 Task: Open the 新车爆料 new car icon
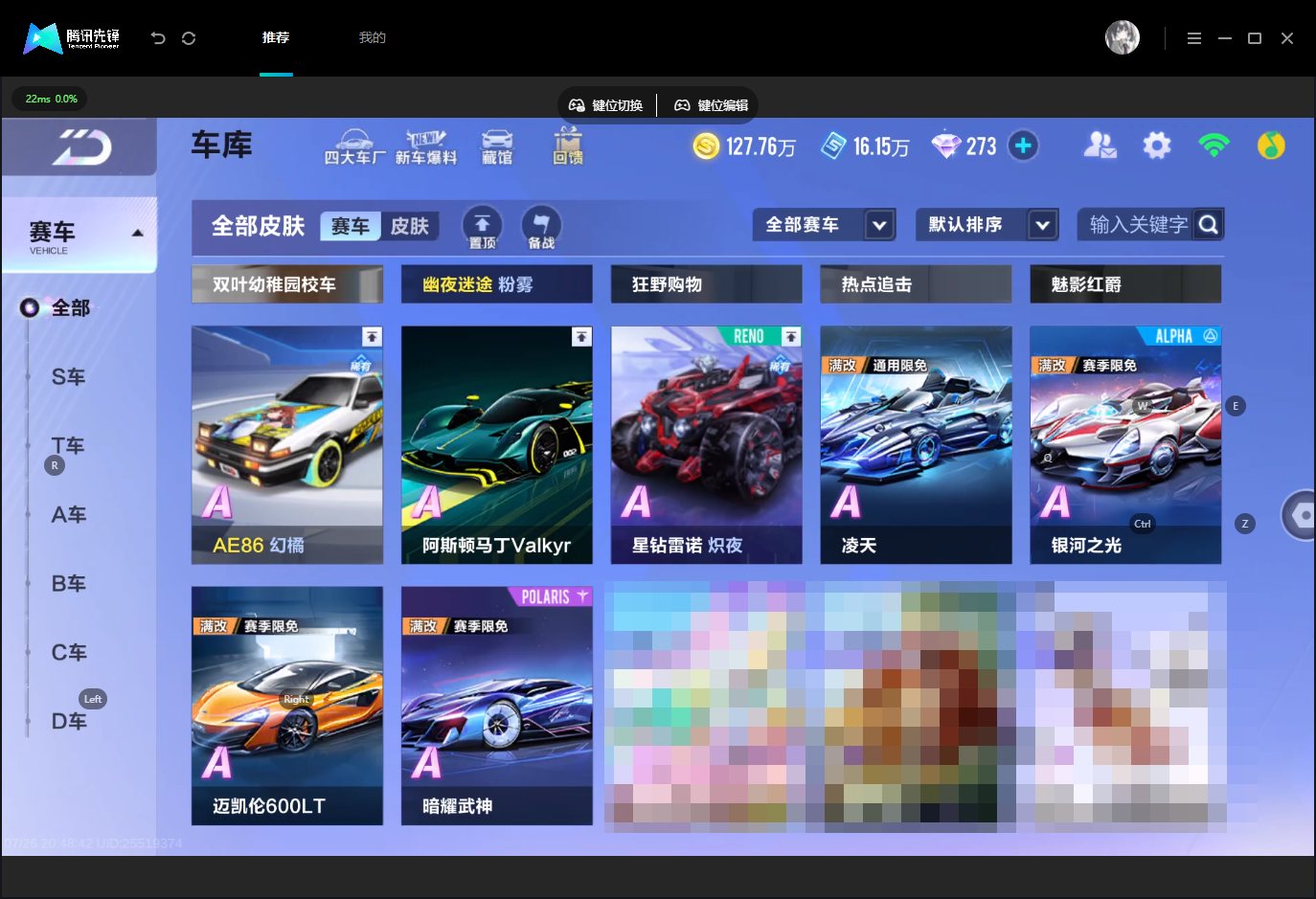click(x=426, y=146)
